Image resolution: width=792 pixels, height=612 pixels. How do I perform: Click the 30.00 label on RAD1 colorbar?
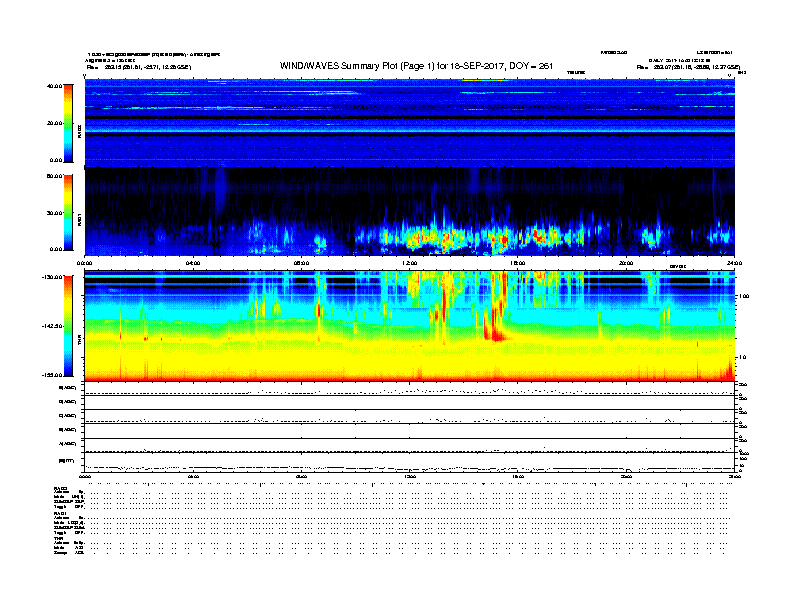[x=54, y=213]
